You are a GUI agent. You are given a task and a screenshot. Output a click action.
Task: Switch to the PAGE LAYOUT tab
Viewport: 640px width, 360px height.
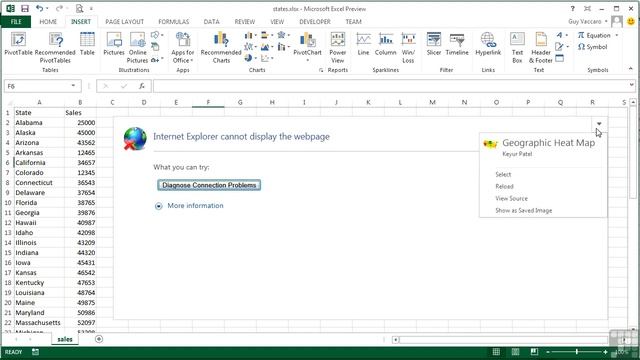tap(124, 22)
